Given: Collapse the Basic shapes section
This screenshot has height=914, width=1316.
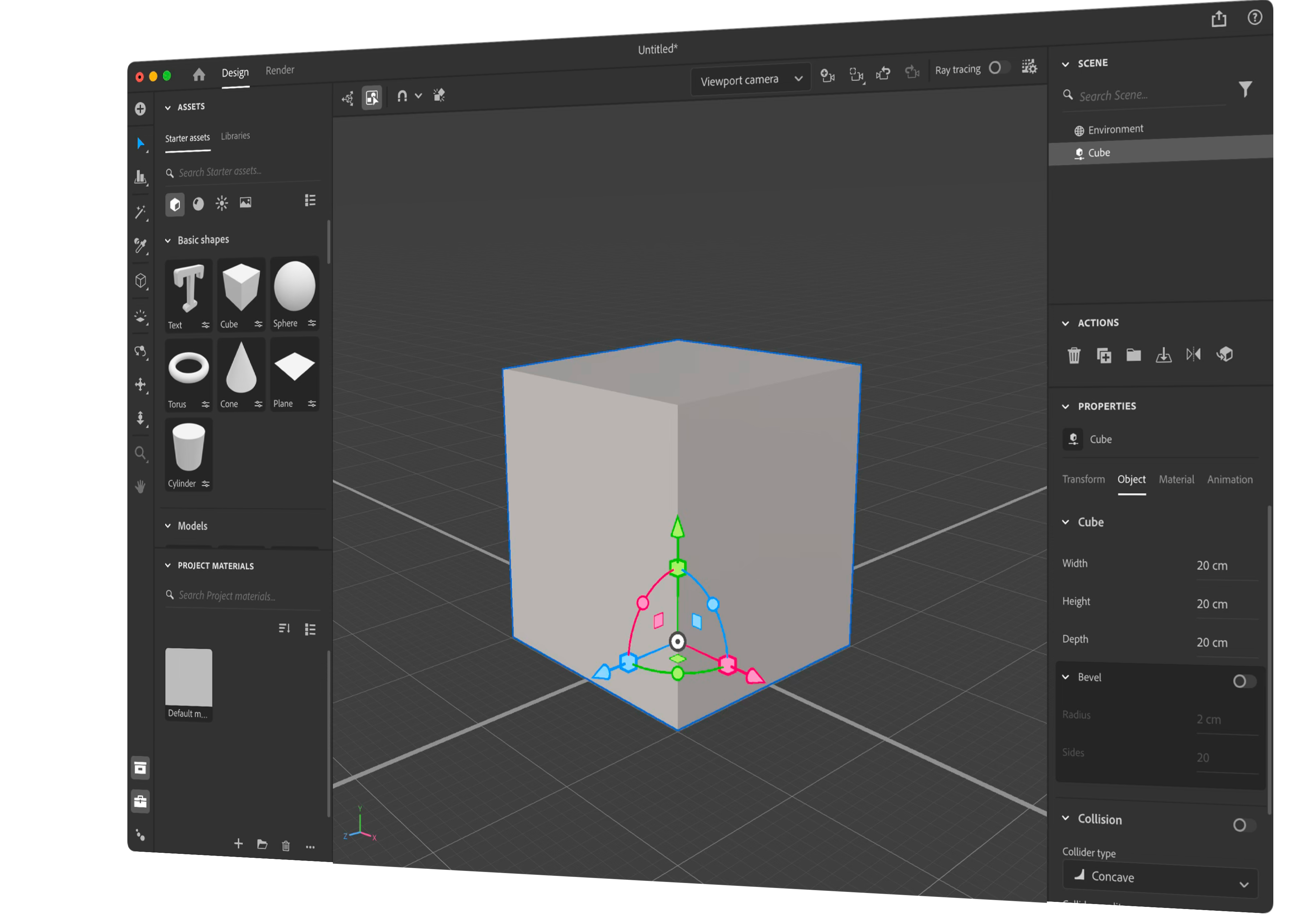Looking at the screenshot, I should 168,240.
